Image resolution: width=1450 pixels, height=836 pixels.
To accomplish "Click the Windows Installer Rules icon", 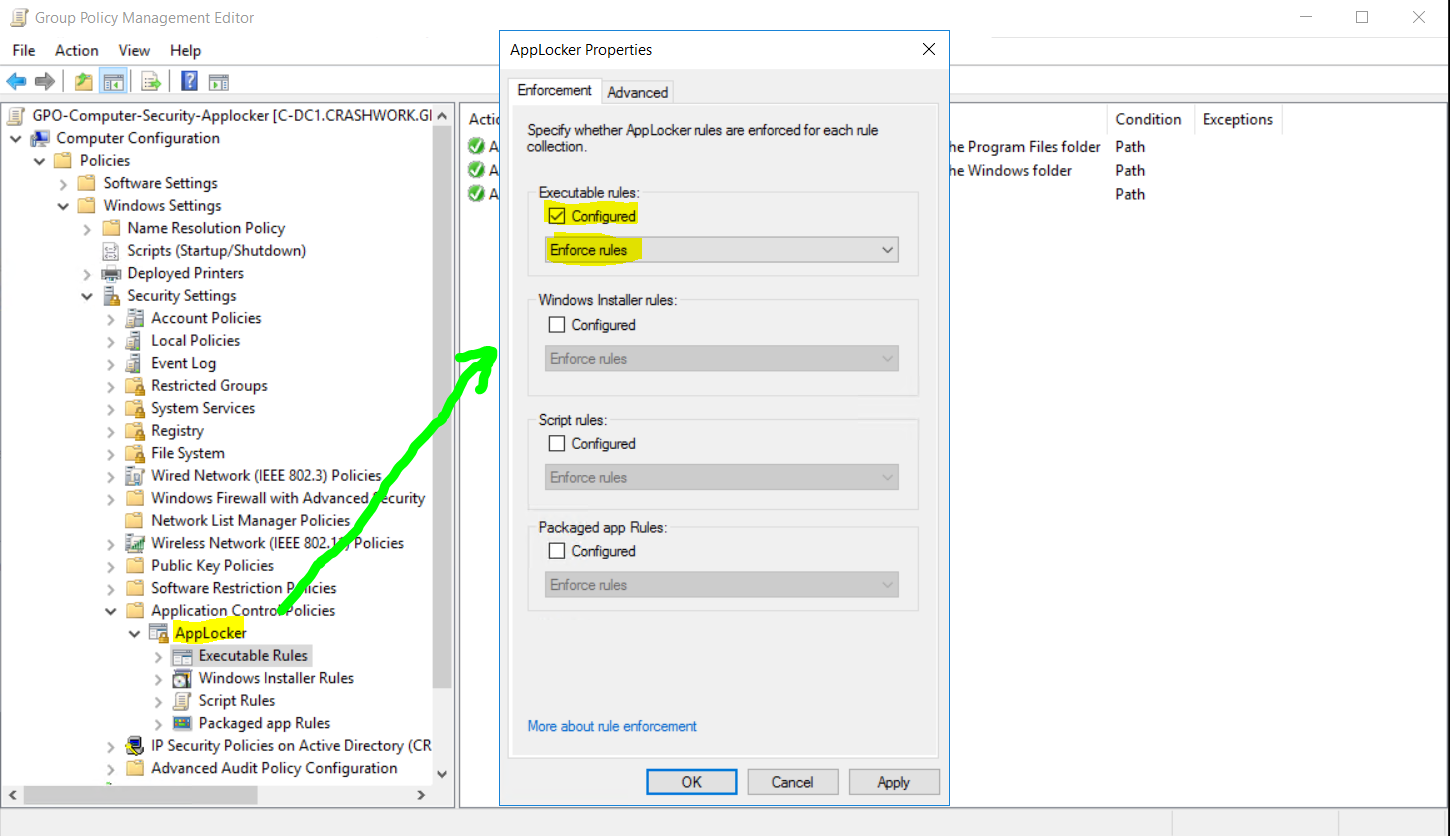I will pyautogui.click(x=182, y=678).
